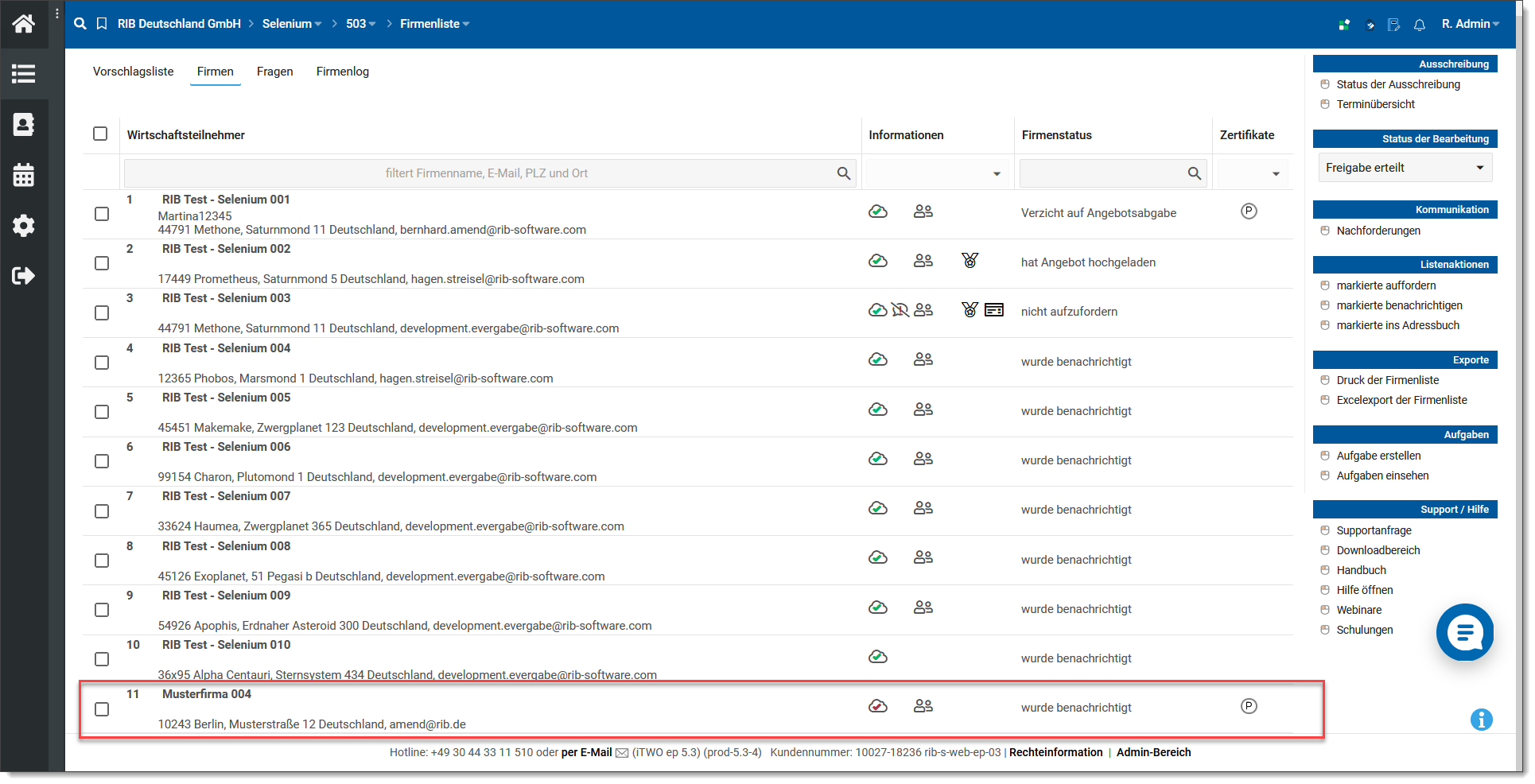Open Status der Ausschreibung
The image size is (1535, 784).
click(1398, 84)
